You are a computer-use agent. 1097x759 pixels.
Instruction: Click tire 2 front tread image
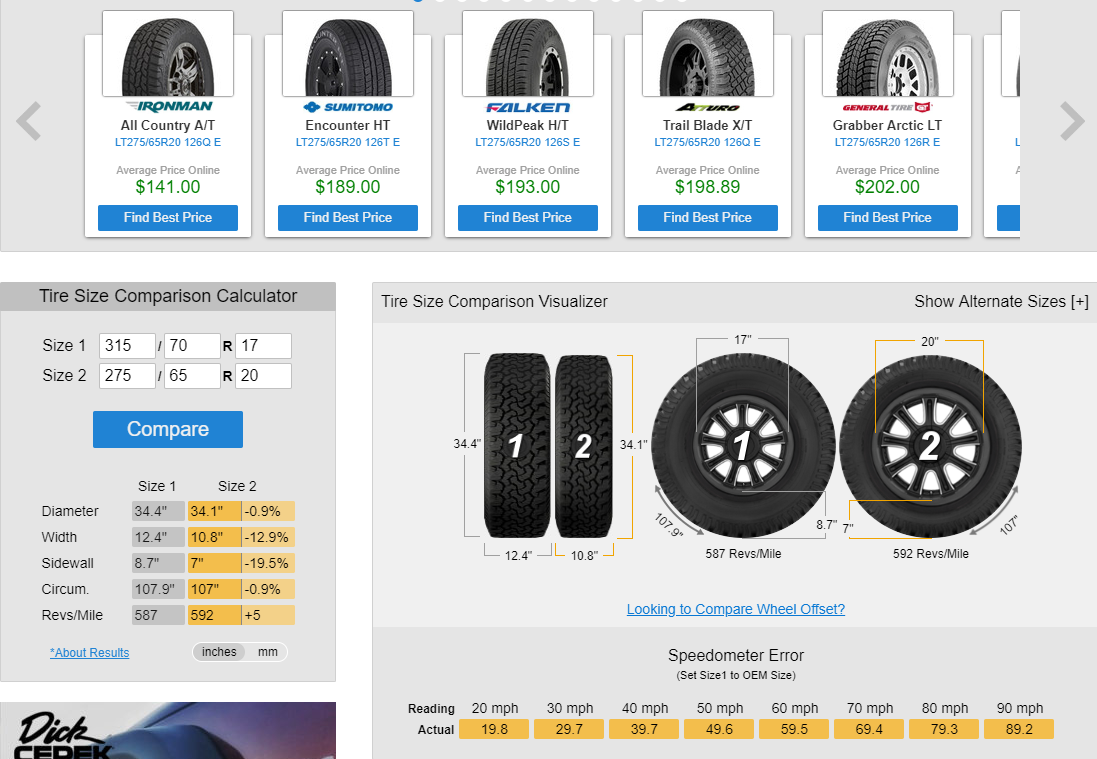point(583,446)
